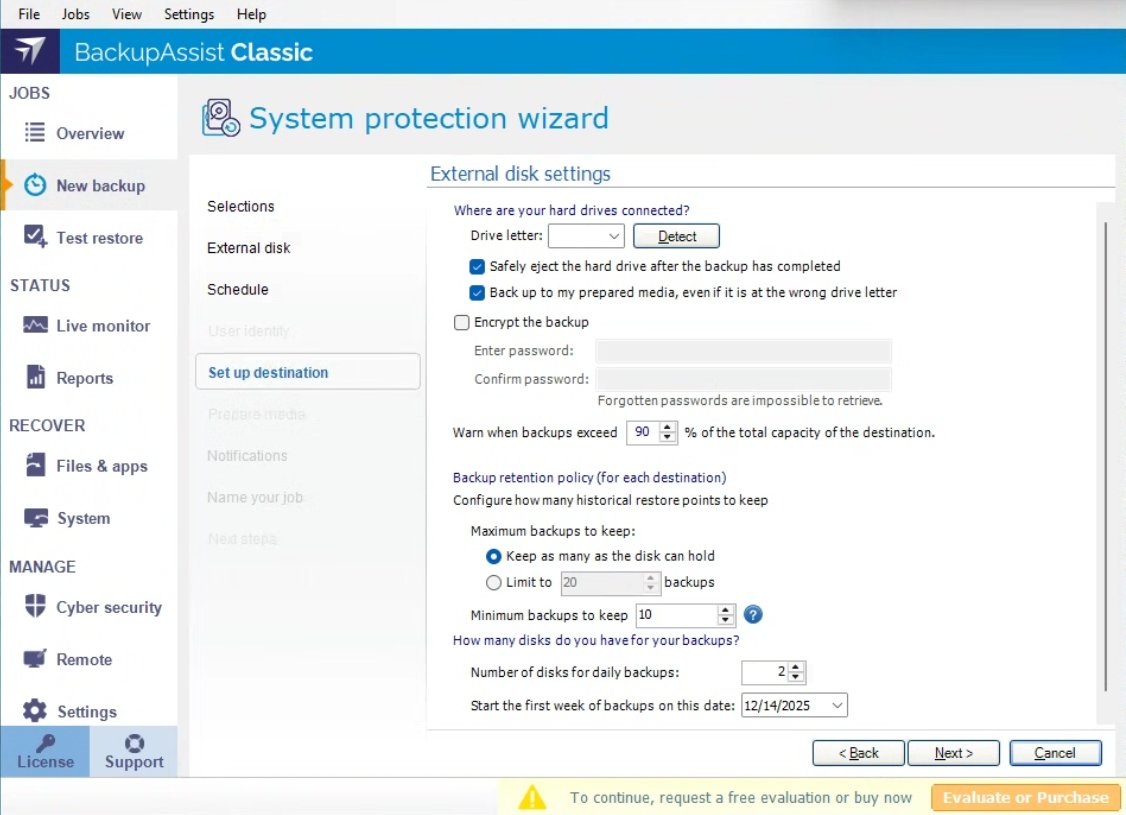Open the start date dropdown picker
Viewport: 1126px width, 815px height.
(x=837, y=706)
